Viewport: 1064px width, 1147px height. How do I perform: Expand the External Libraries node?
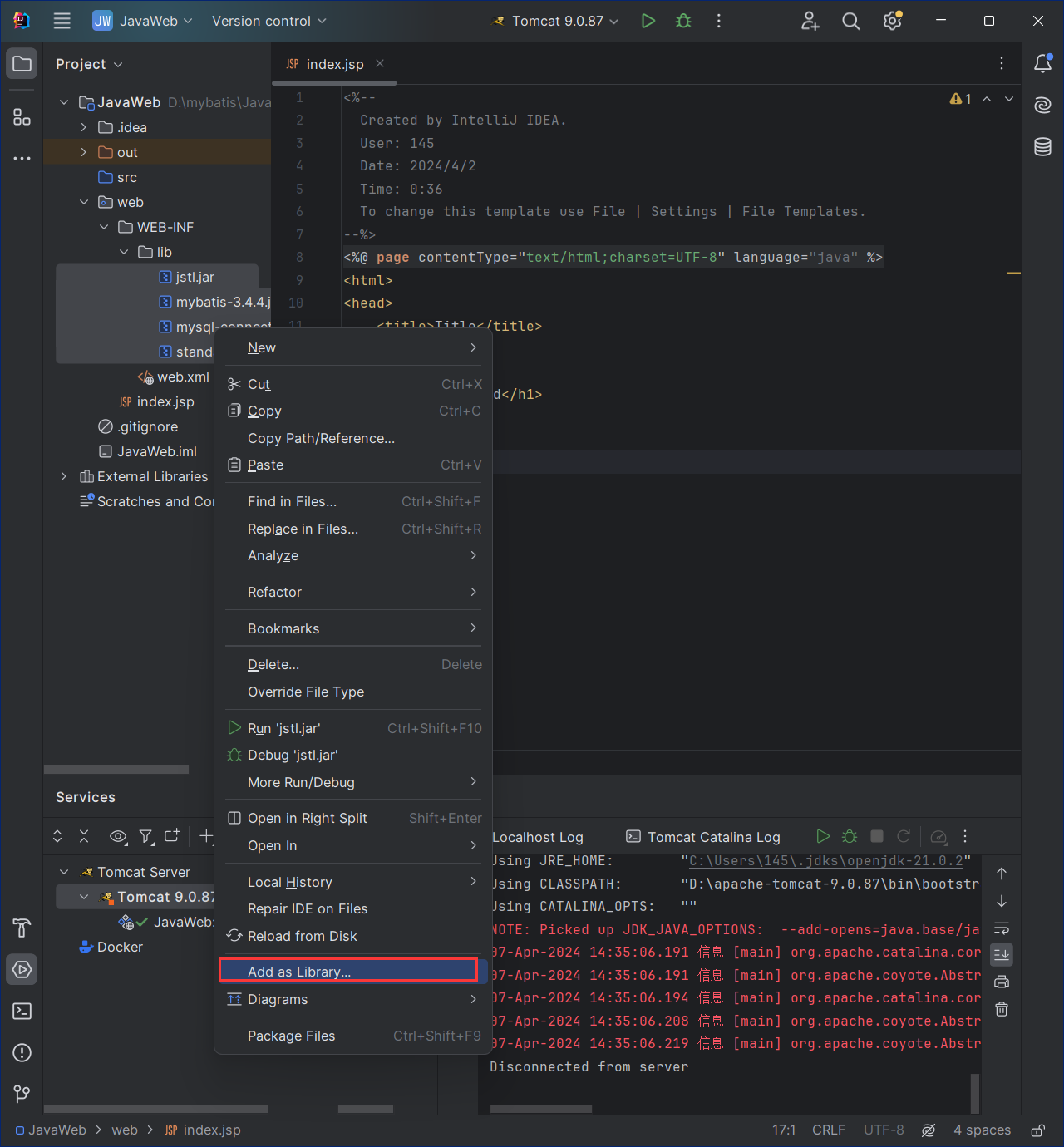point(64,476)
